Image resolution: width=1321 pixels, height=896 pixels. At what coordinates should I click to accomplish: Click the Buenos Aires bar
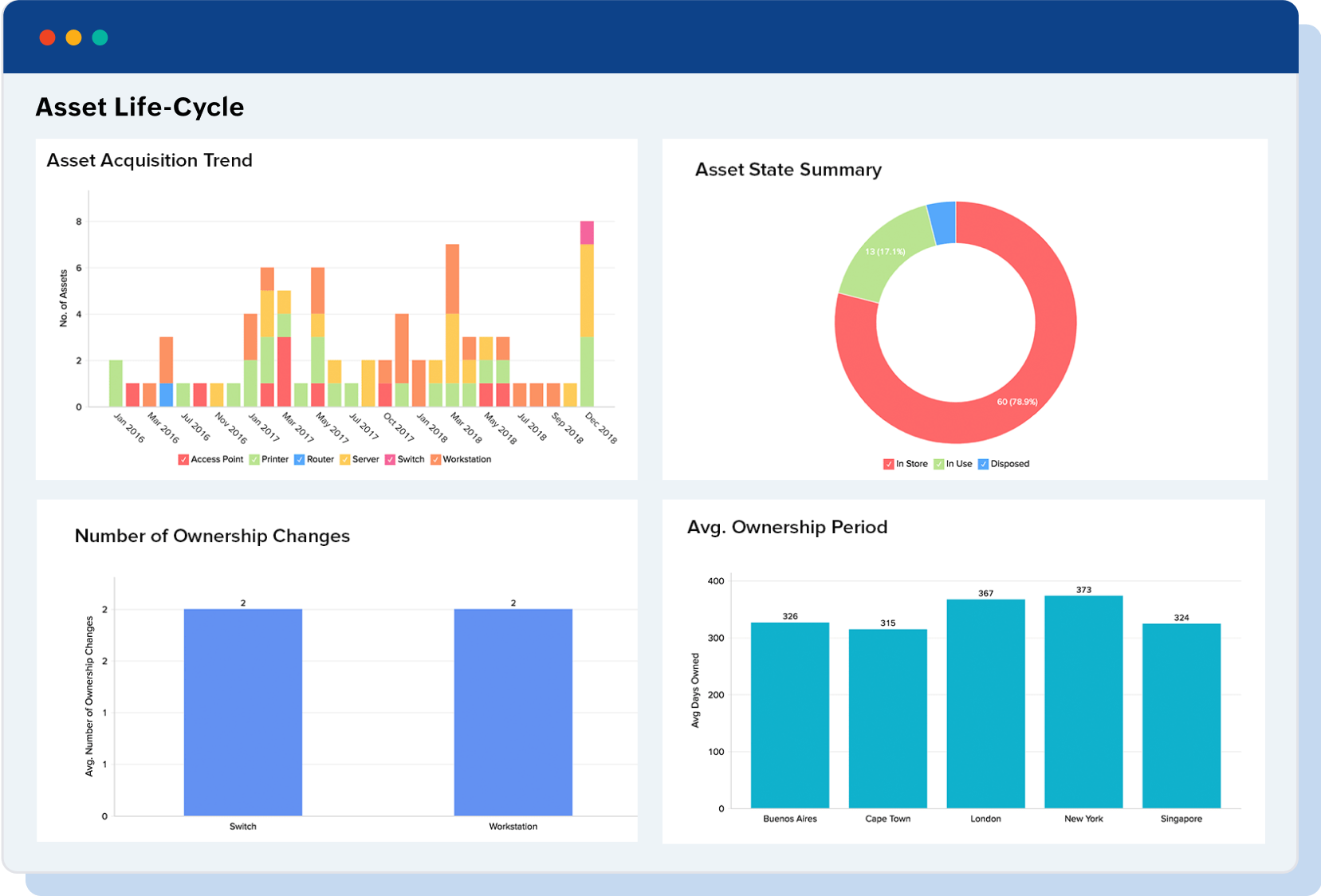pyautogui.click(x=790, y=715)
